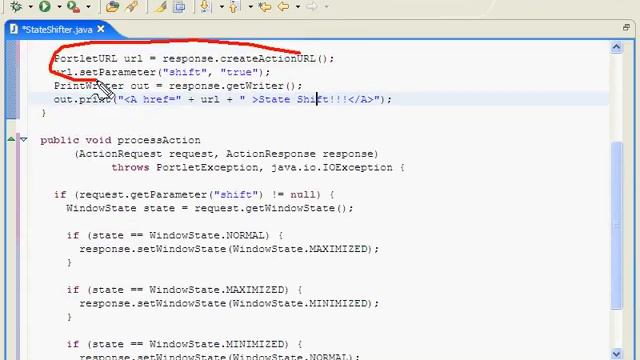Click 'response.setWindowState(WindowState.MAXIMIZED);' line
Screen dimensions: 640x360
point(229,249)
